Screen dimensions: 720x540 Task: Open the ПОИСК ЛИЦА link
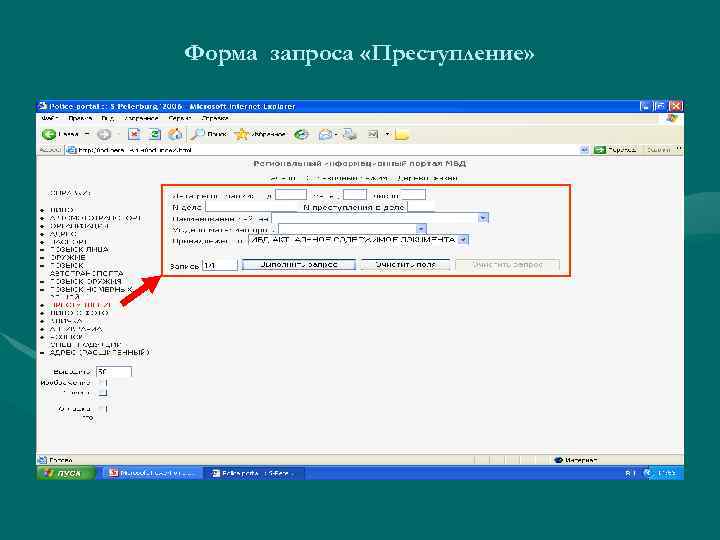(79, 249)
